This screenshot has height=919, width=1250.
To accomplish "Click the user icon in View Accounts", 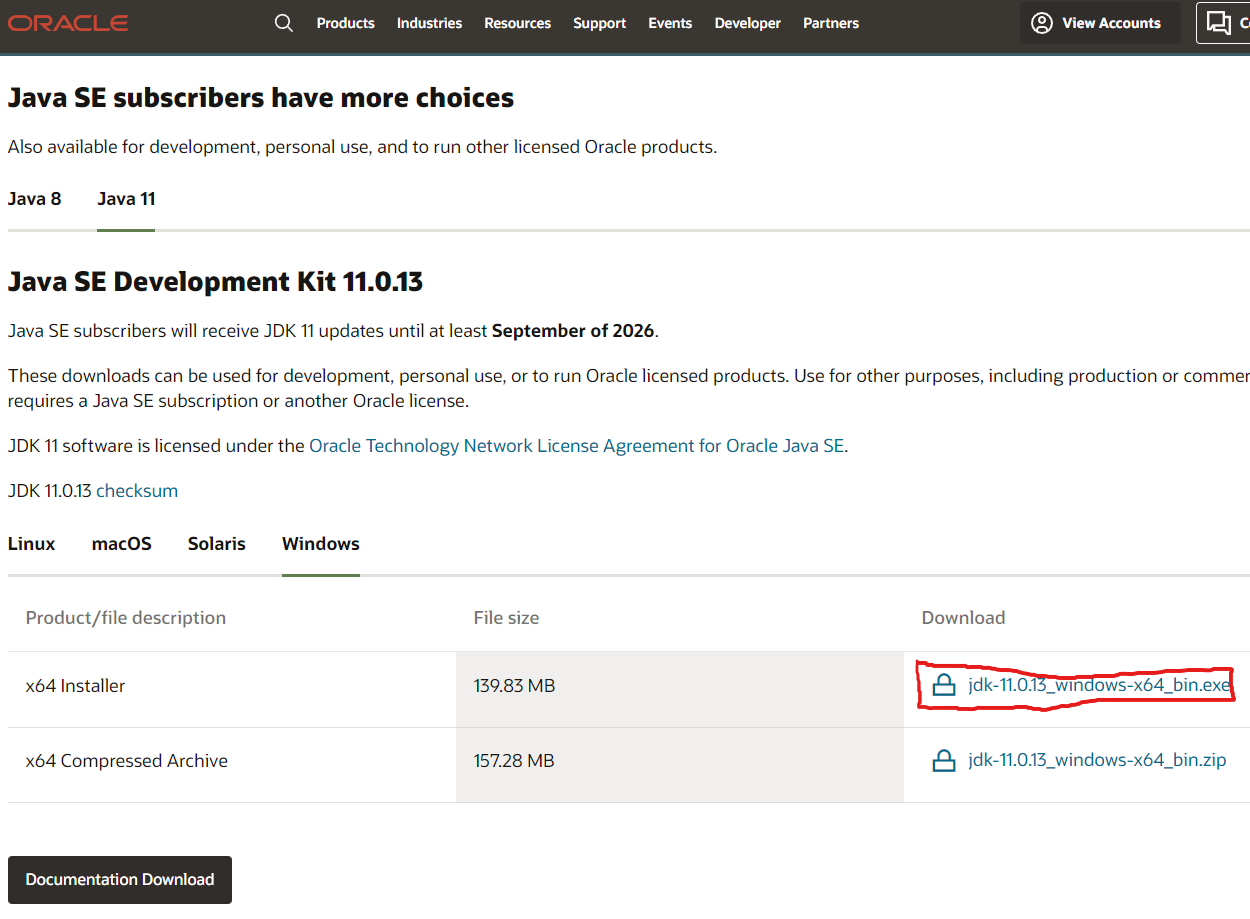I will 1042,23.
